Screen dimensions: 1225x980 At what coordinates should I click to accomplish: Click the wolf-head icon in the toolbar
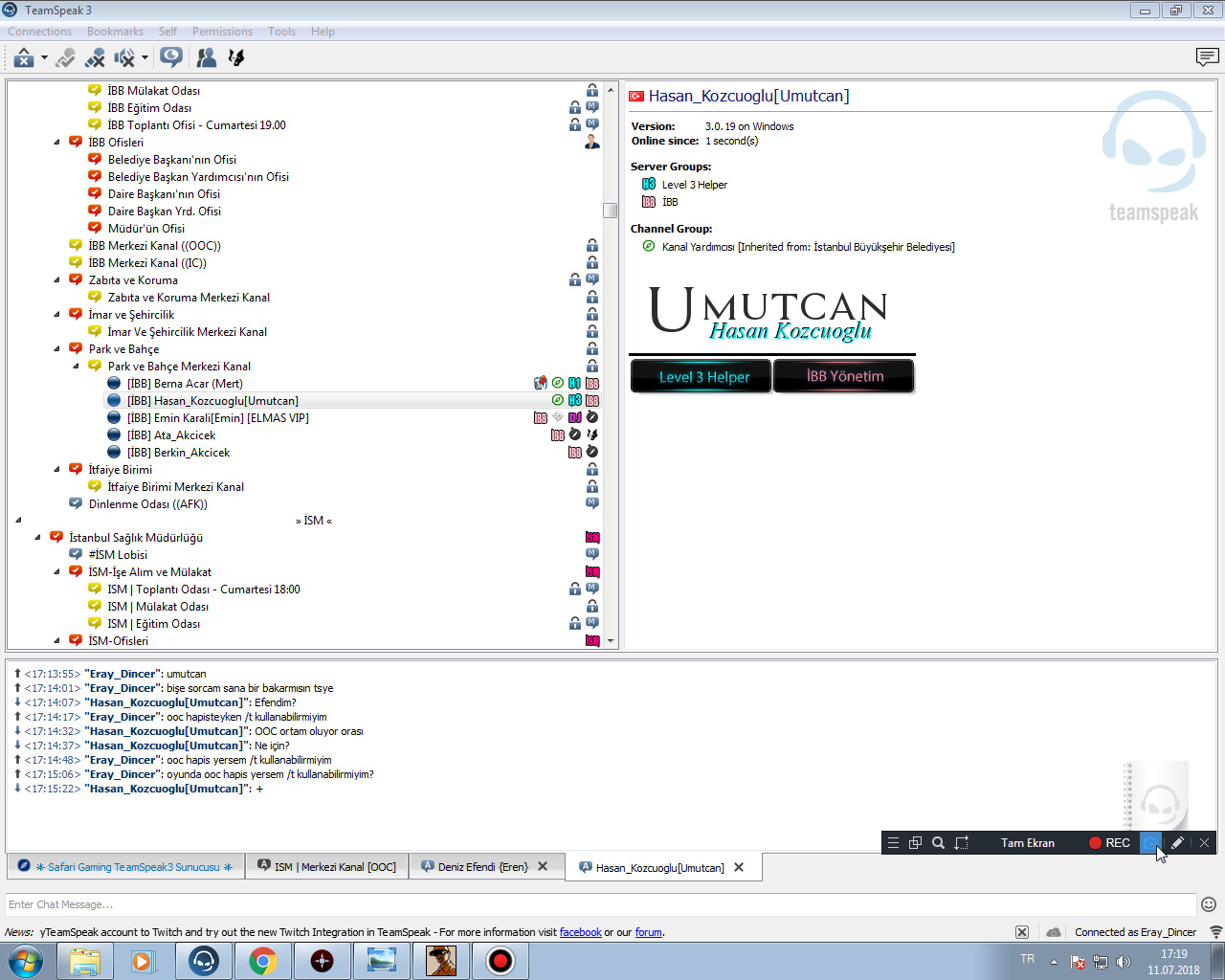tap(236, 58)
